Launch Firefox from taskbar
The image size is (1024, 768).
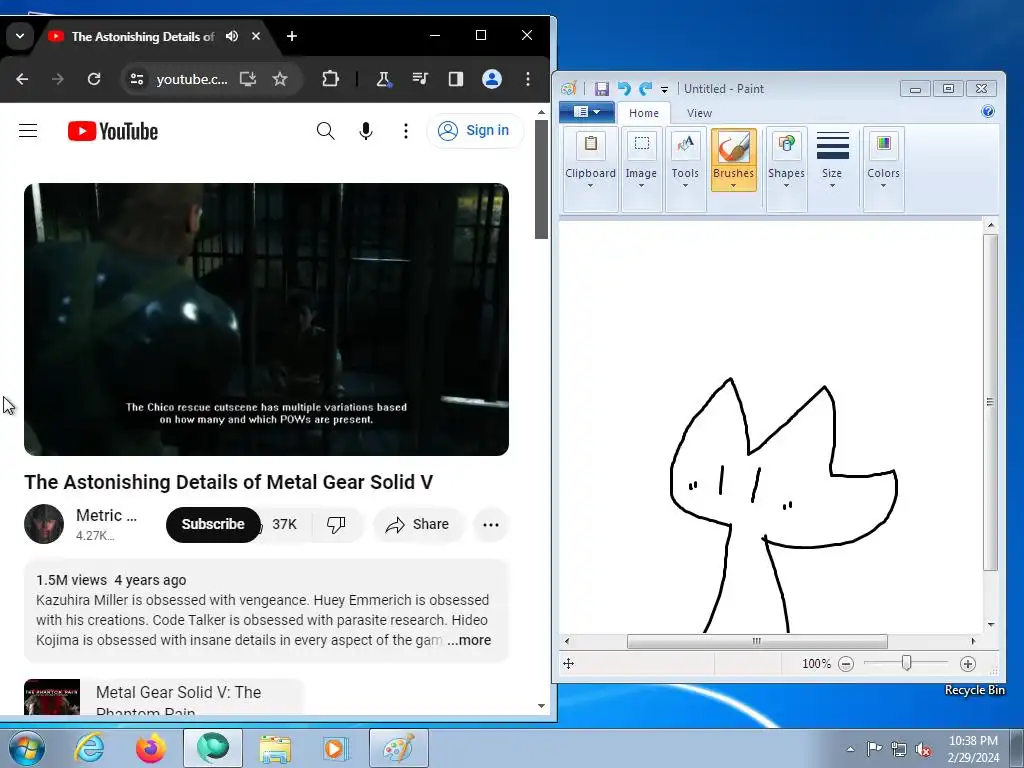150,748
